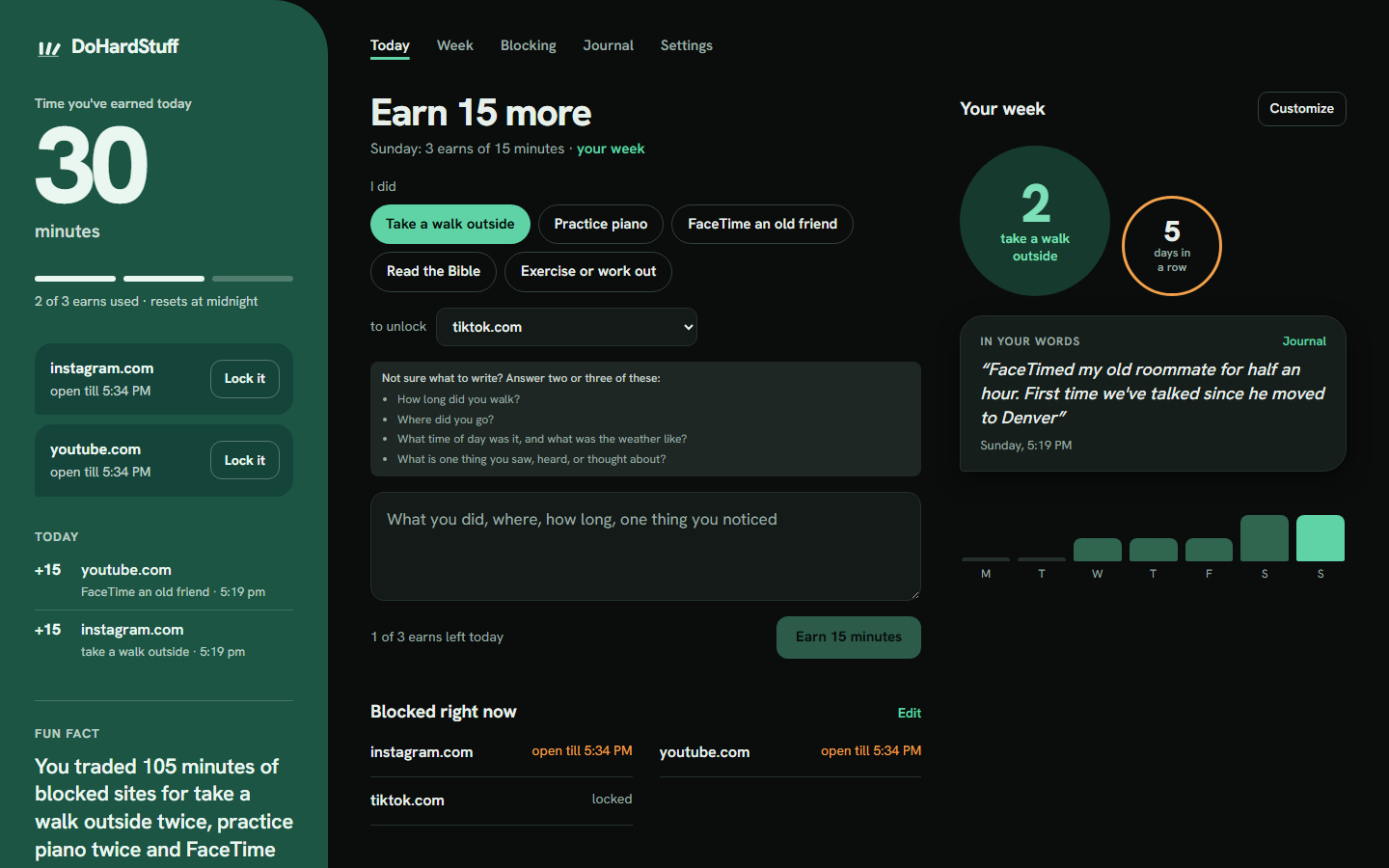Click the 'DoHardStuff' brand name
Viewport: 1389px width, 868px height.
(x=125, y=46)
